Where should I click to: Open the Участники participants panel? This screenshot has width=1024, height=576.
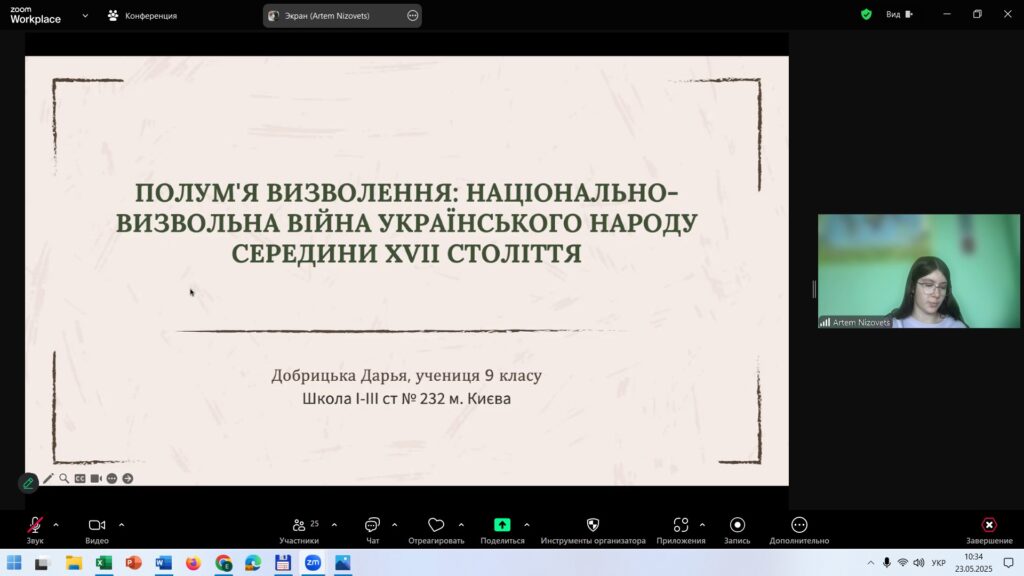pyautogui.click(x=299, y=525)
